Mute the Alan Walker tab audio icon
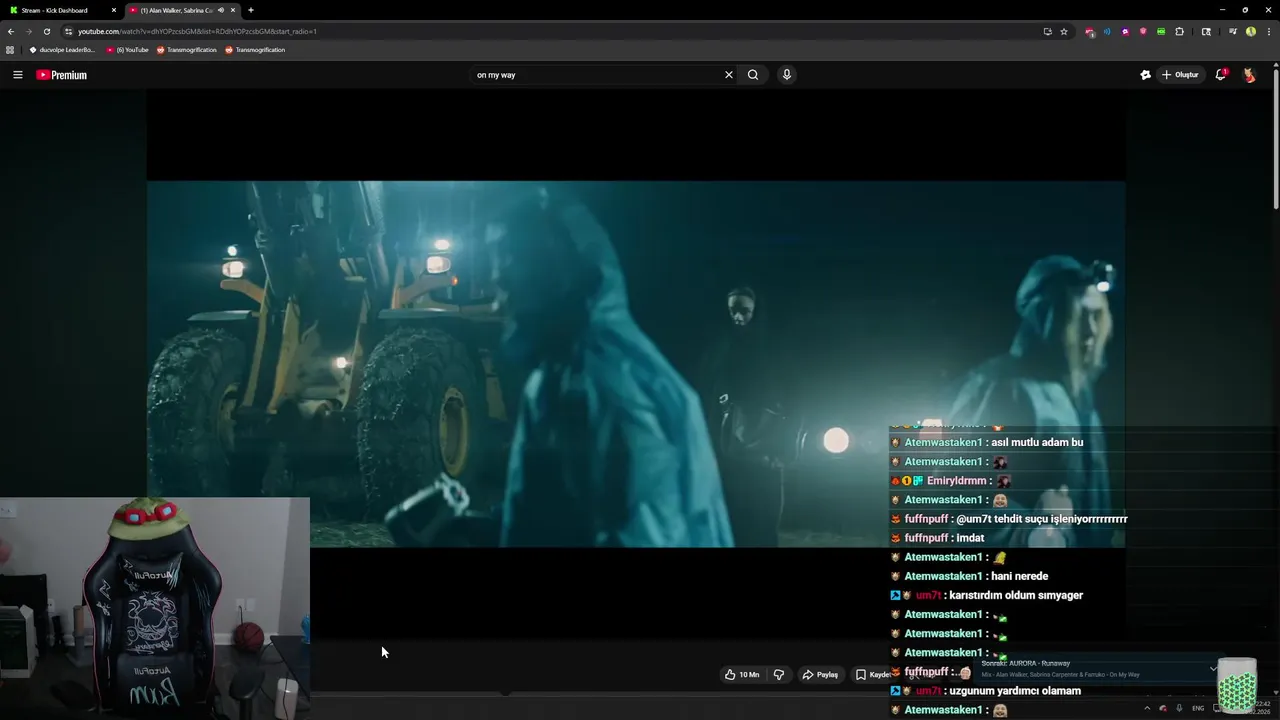1280x720 pixels. [x=221, y=10]
